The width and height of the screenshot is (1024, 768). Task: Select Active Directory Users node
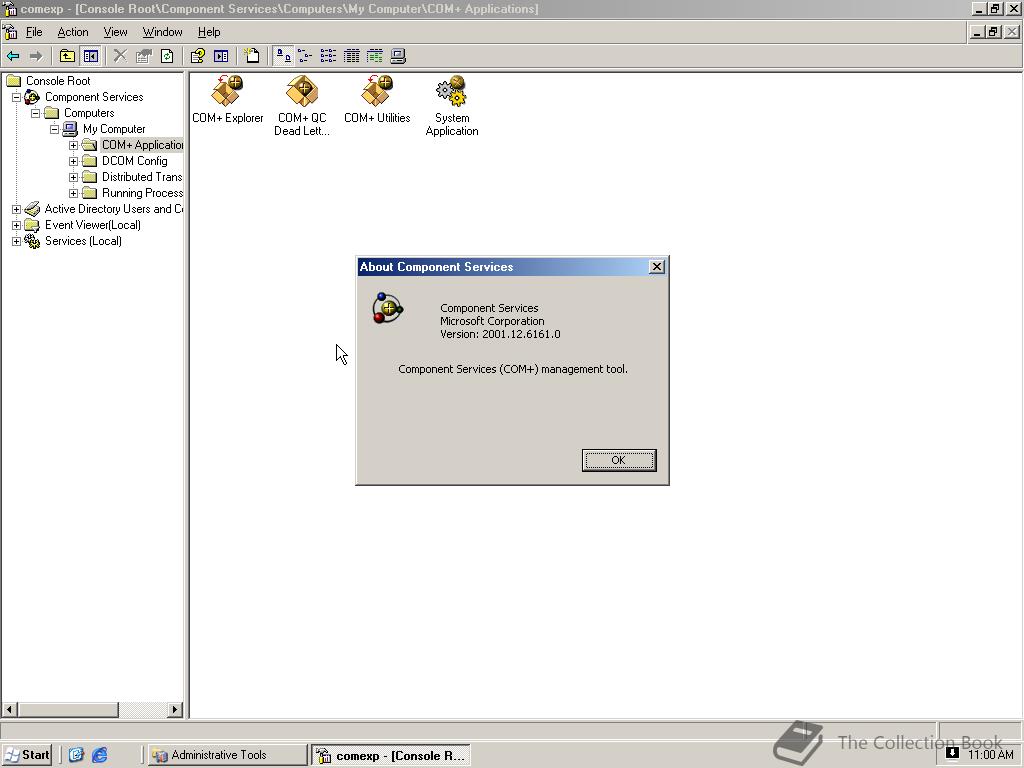114,209
